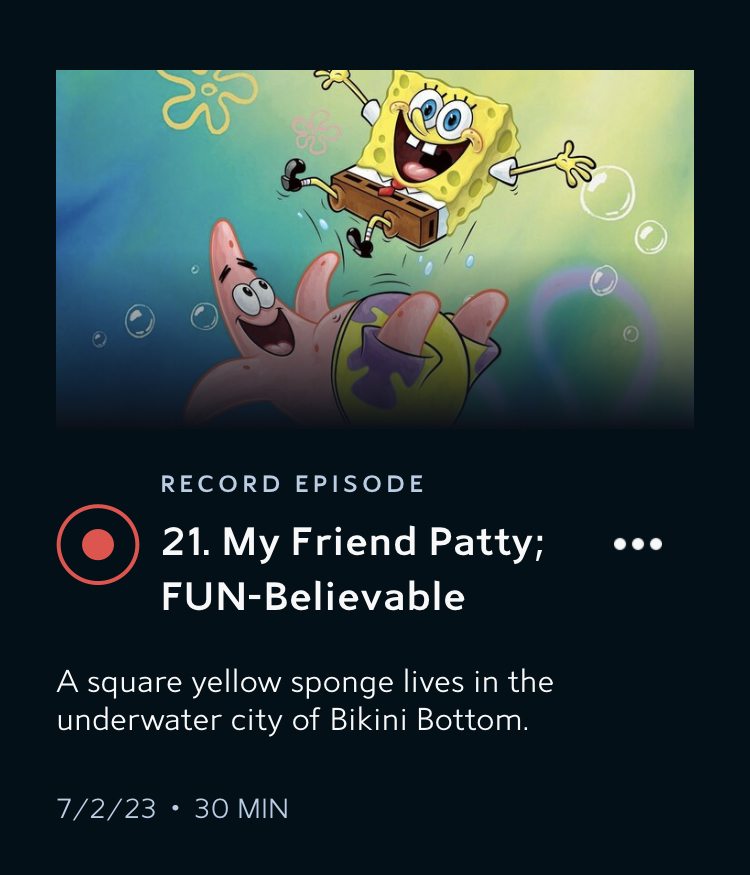
Task: Click the large bubble near SpongeBob's hand
Action: 608,193
